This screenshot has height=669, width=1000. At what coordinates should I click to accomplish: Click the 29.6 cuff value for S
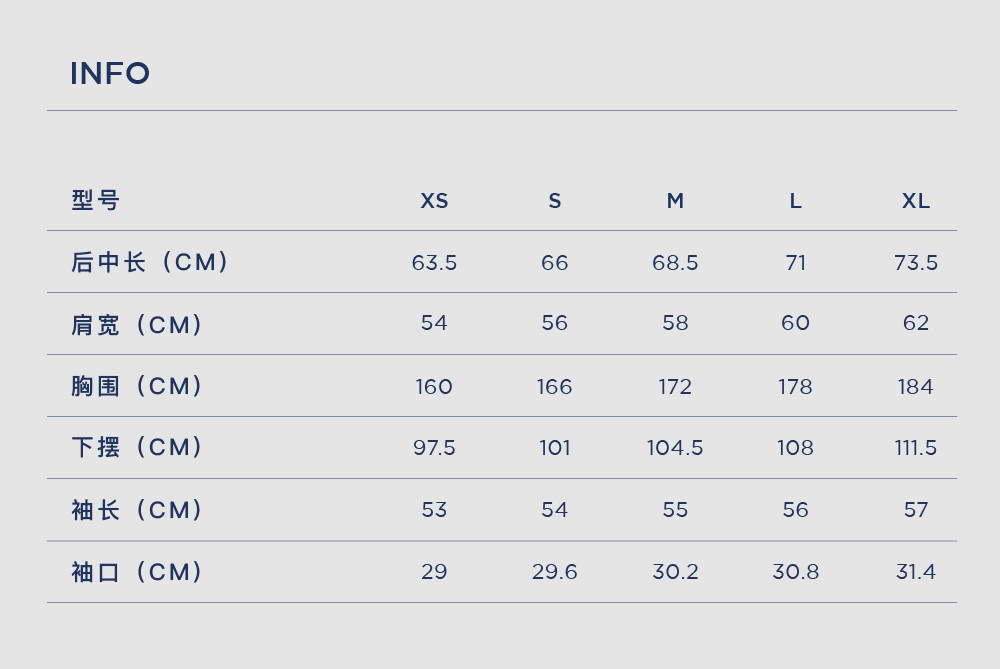pyautogui.click(x=555, y=571)
